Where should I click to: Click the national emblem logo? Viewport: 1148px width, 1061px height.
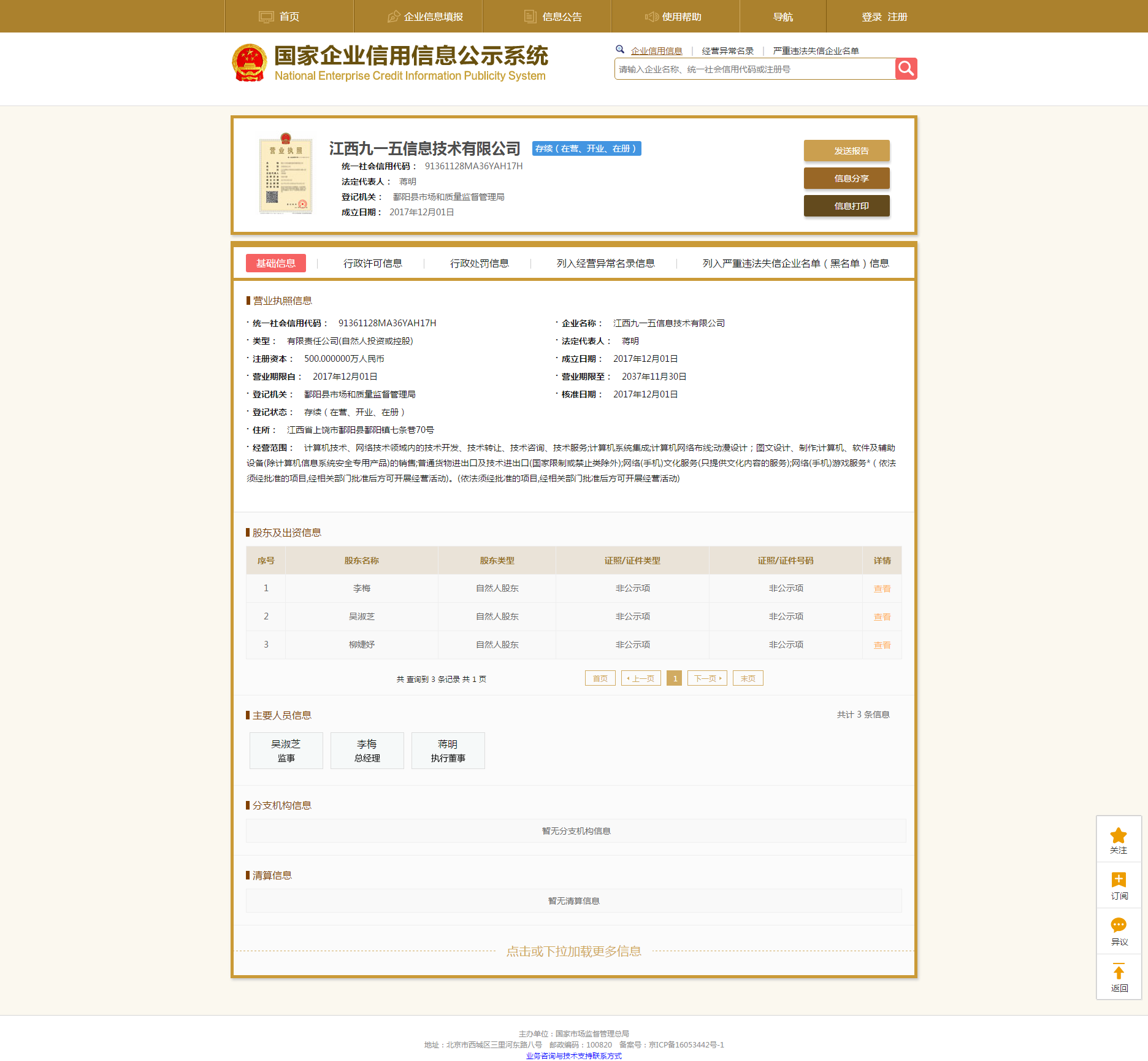click(250, 63)
